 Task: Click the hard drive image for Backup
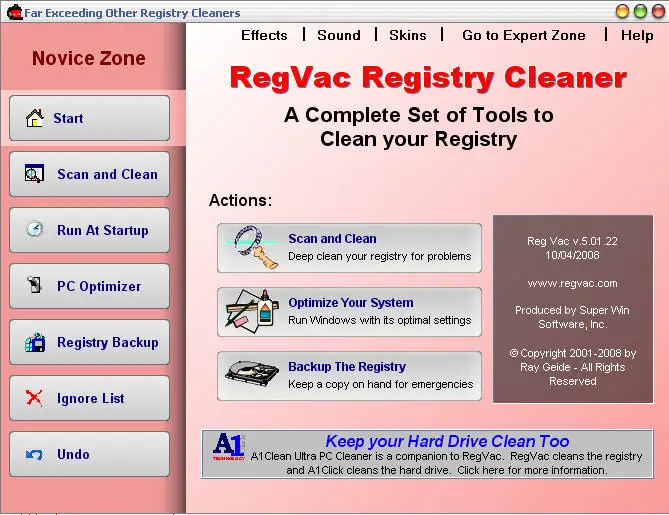[252, 375]
